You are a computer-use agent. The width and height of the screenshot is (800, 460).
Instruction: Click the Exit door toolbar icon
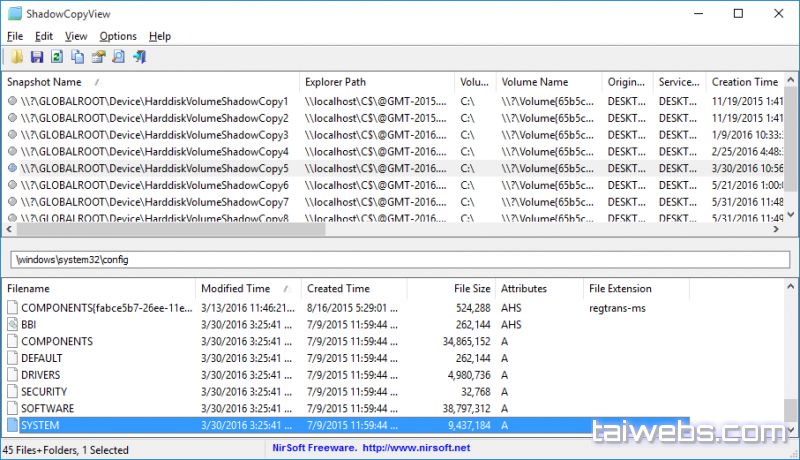[x=140, y=57]
